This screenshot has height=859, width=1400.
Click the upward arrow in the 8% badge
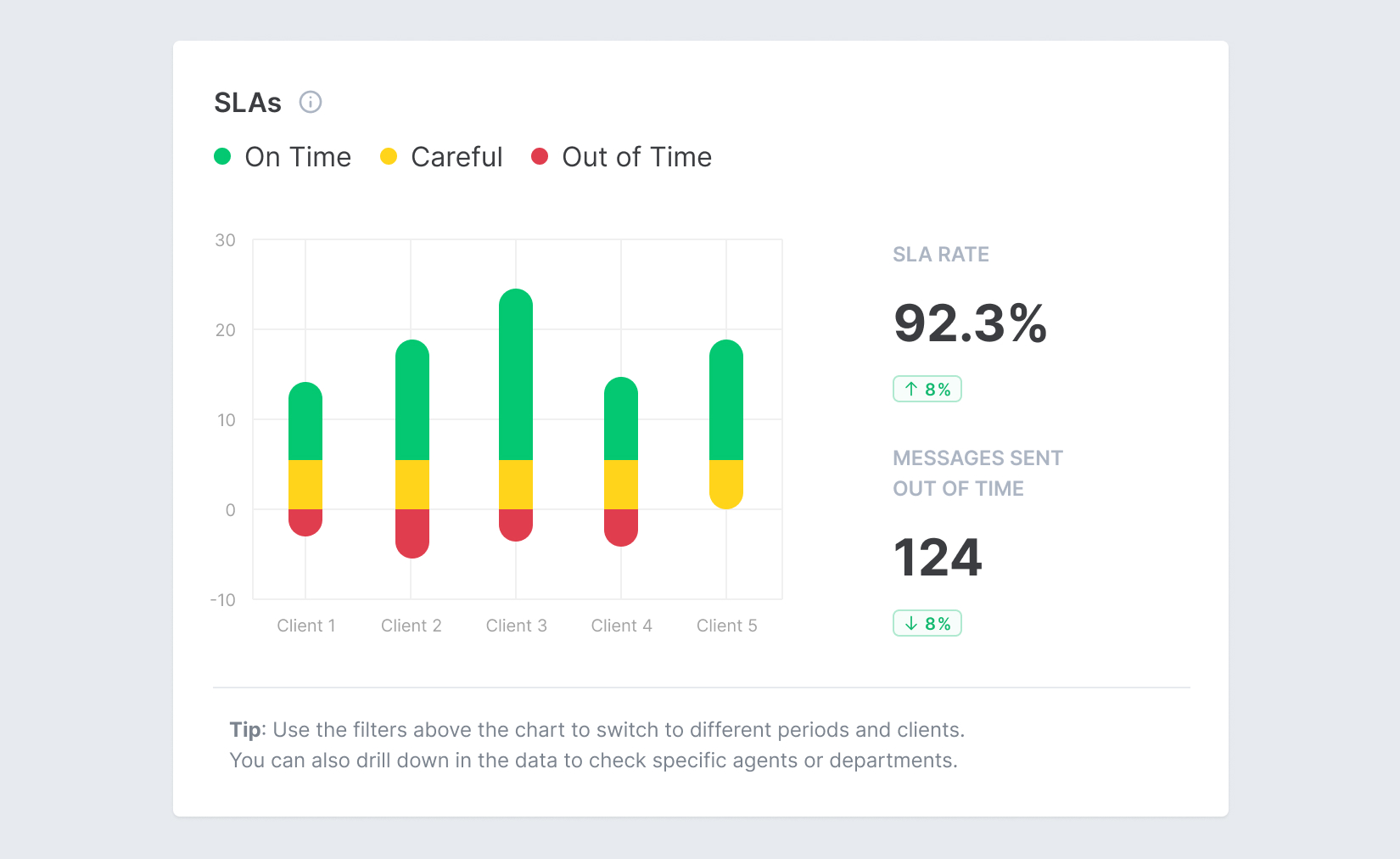[910, 389]
